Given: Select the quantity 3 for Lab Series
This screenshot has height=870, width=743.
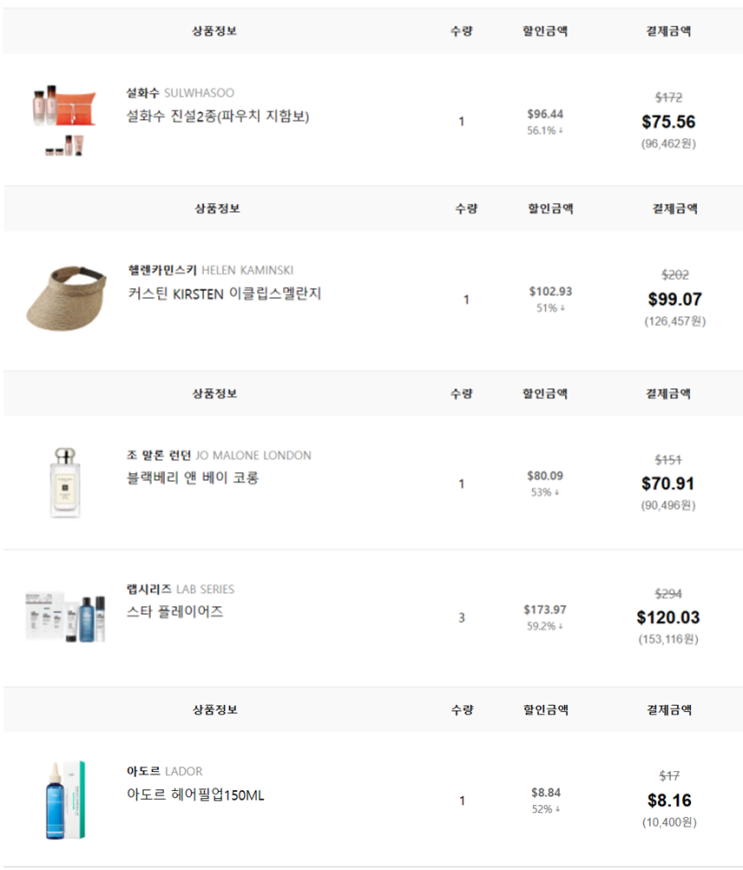Looking at the screenshot, I should [461, 618].
